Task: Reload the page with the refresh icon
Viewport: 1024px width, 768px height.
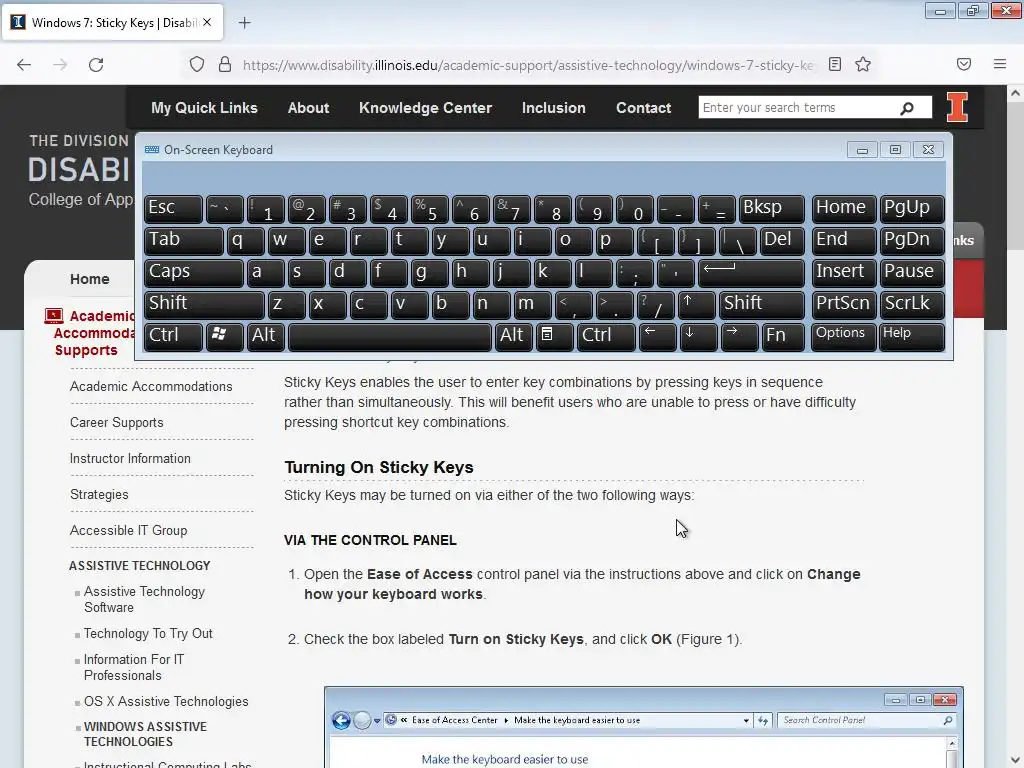Action: pyautogui.click(x=96, y=65)
